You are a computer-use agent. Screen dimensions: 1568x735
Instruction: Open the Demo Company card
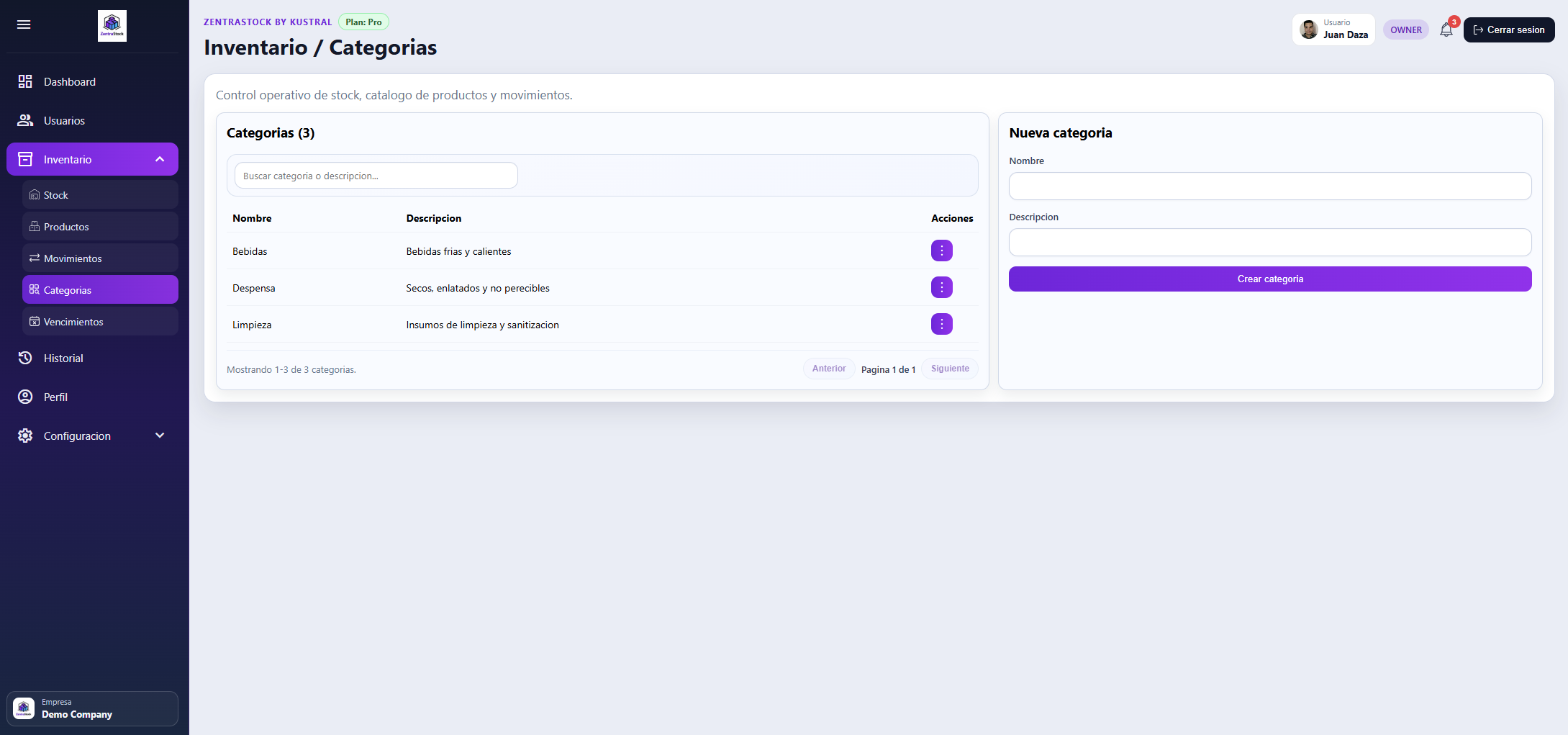click(x=92, y=709)
